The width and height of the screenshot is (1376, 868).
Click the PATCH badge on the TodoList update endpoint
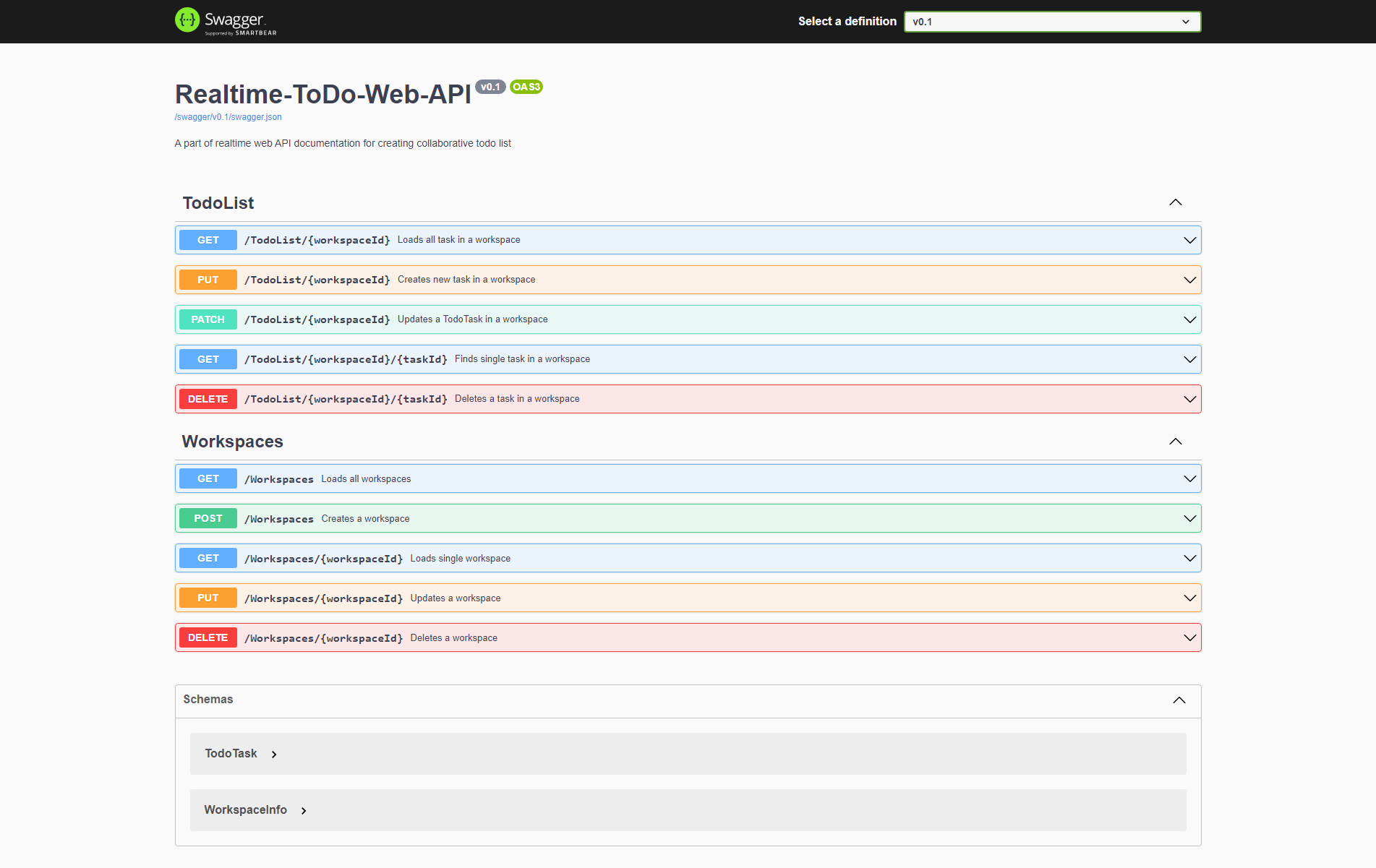(x=208, y=319)
